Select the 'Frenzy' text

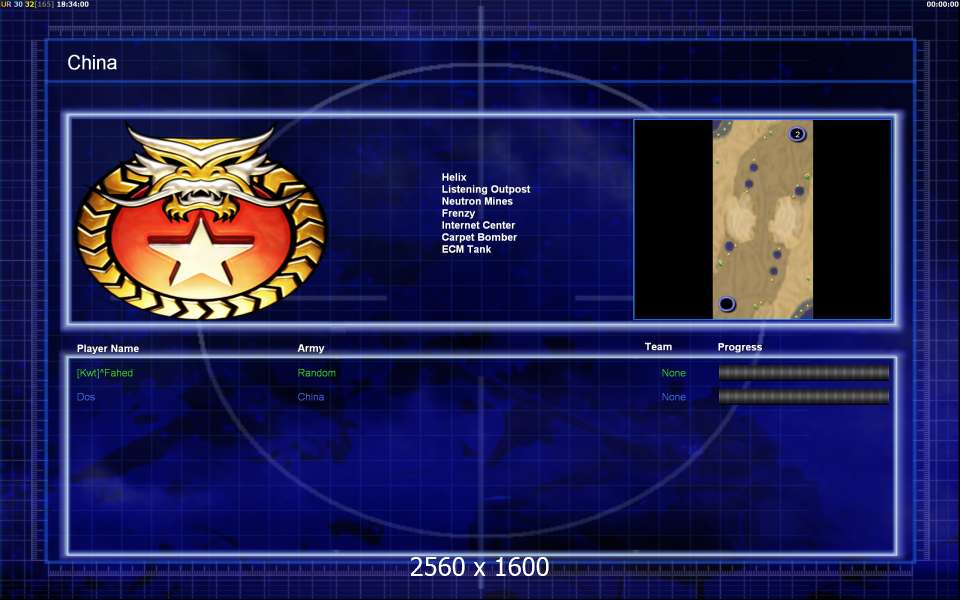(x=458, y=213)
